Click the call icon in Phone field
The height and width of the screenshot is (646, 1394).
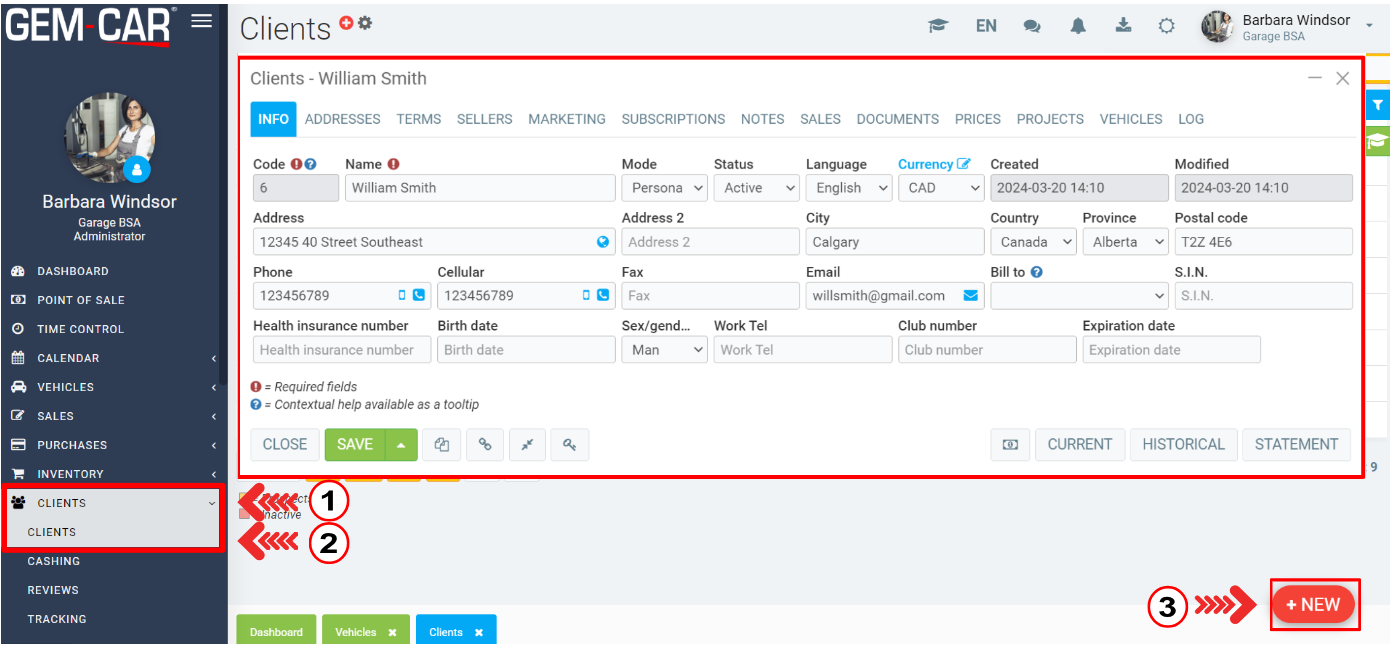pos(419,296)
